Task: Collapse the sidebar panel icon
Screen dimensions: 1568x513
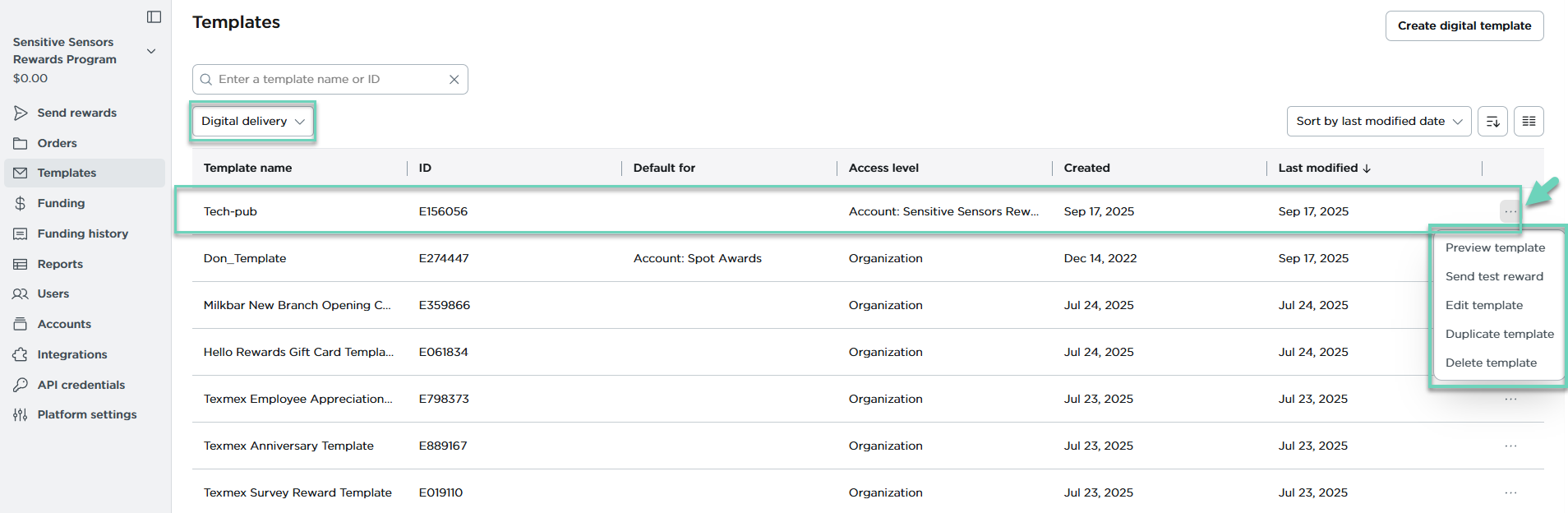Action: (x=154, y=16)
